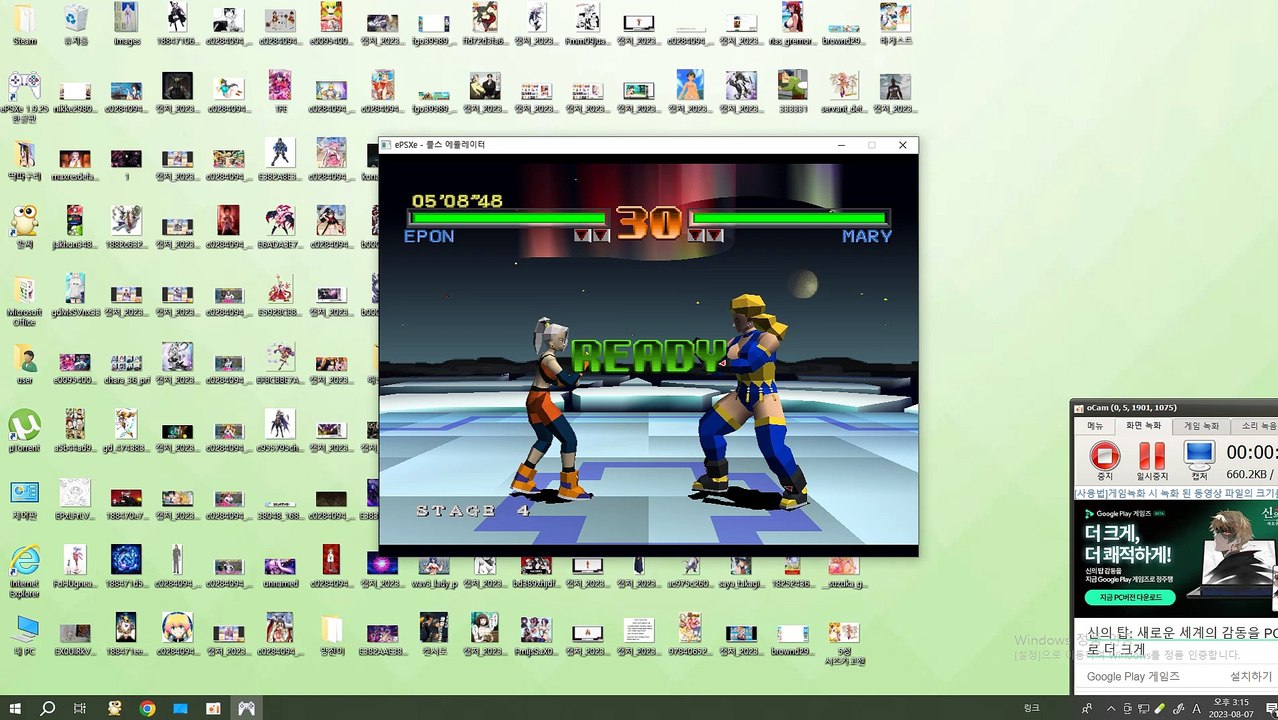
Task: Pause the oCam recording
Action: [1151, 460]
